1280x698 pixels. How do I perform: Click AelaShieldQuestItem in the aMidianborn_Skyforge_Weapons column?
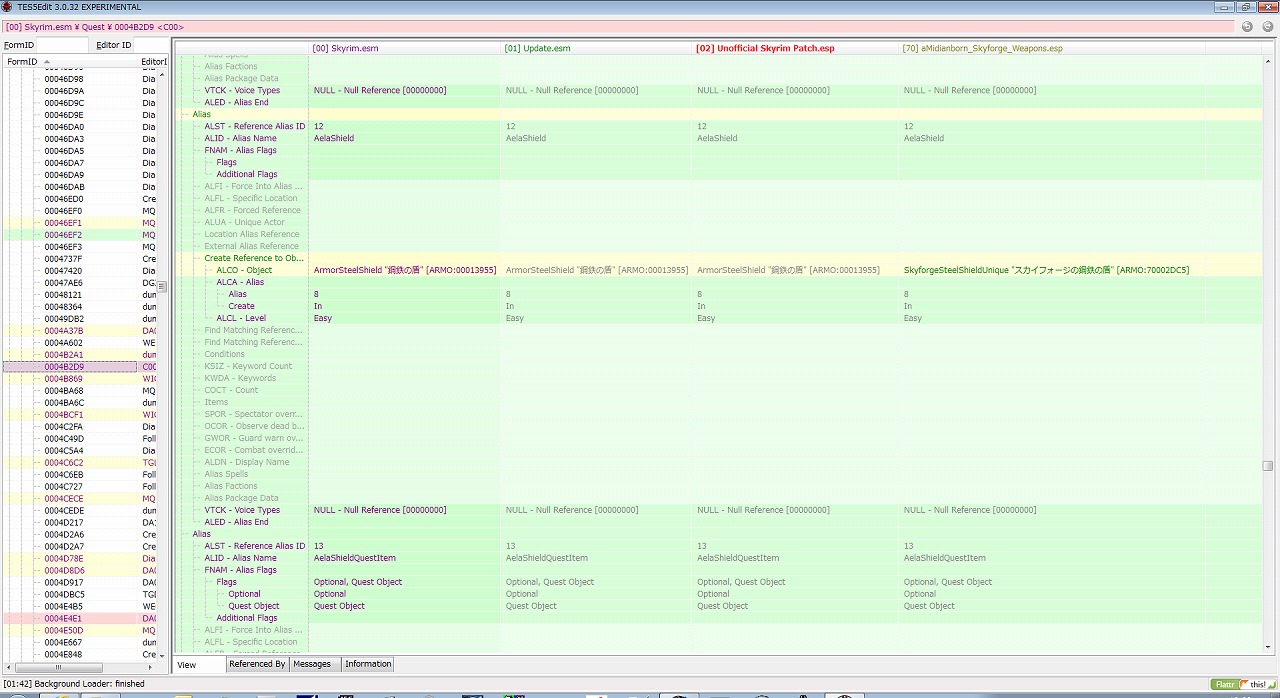945,558
